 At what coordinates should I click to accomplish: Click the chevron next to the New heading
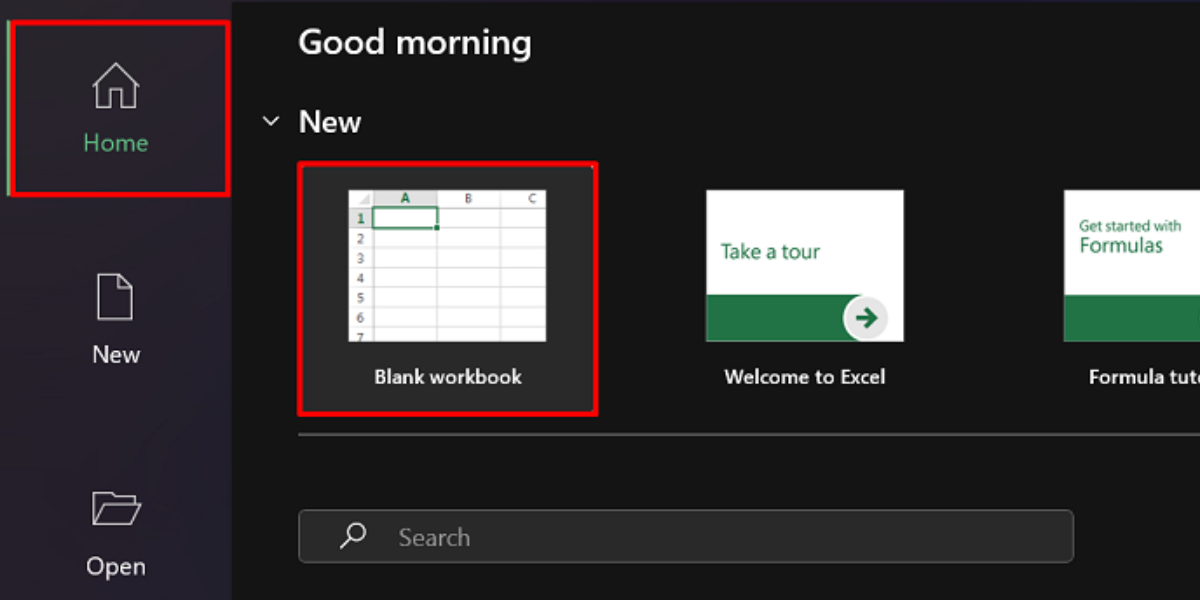pyautogui.click(x=270, y=120)
